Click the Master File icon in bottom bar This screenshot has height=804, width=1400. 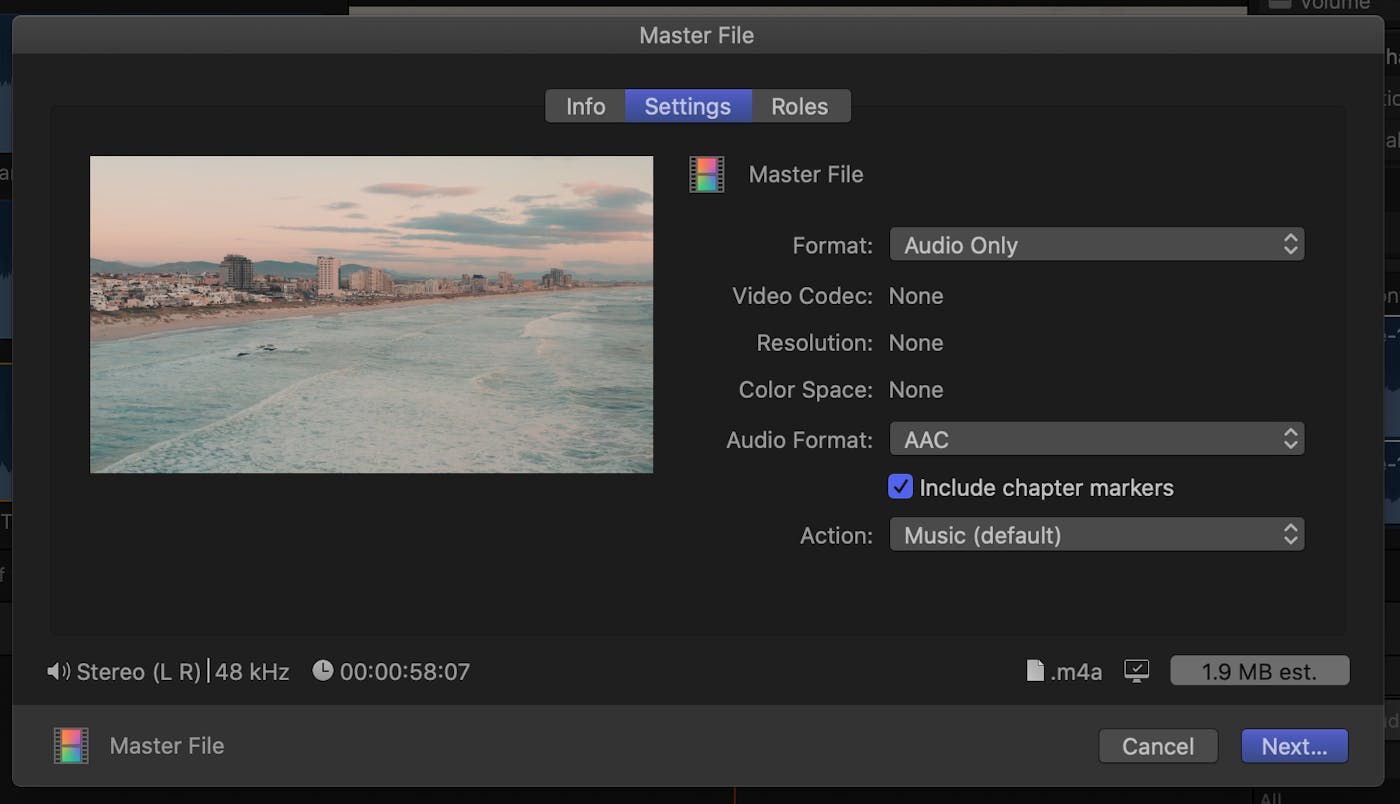(x=71, y=746)
